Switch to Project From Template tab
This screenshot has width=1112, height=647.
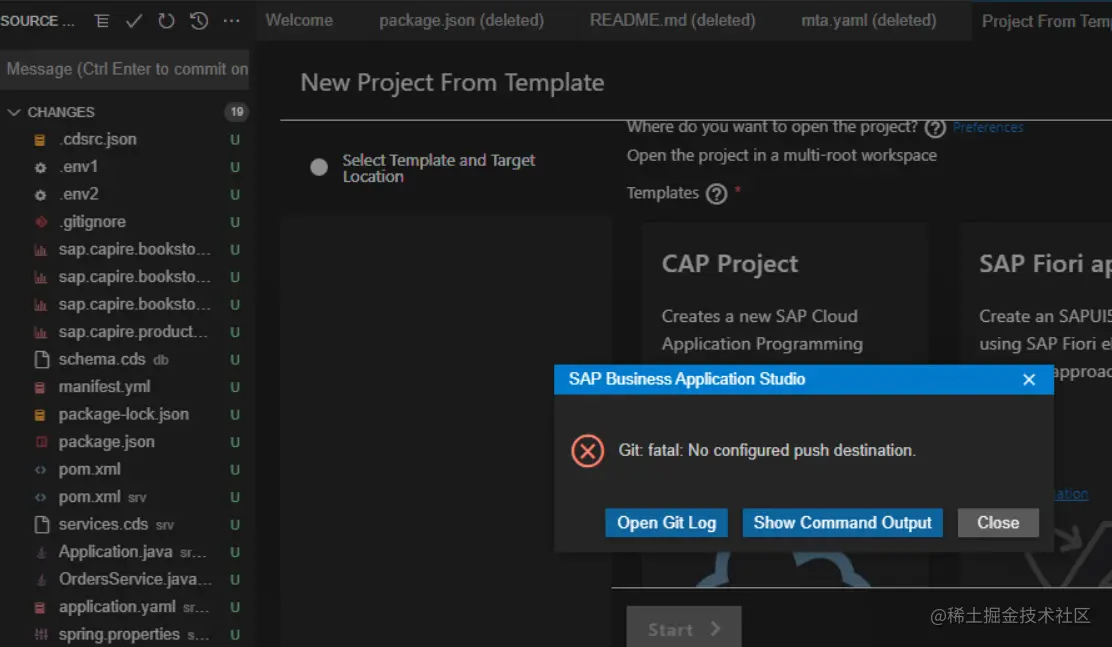click(x=1042, y=21)
